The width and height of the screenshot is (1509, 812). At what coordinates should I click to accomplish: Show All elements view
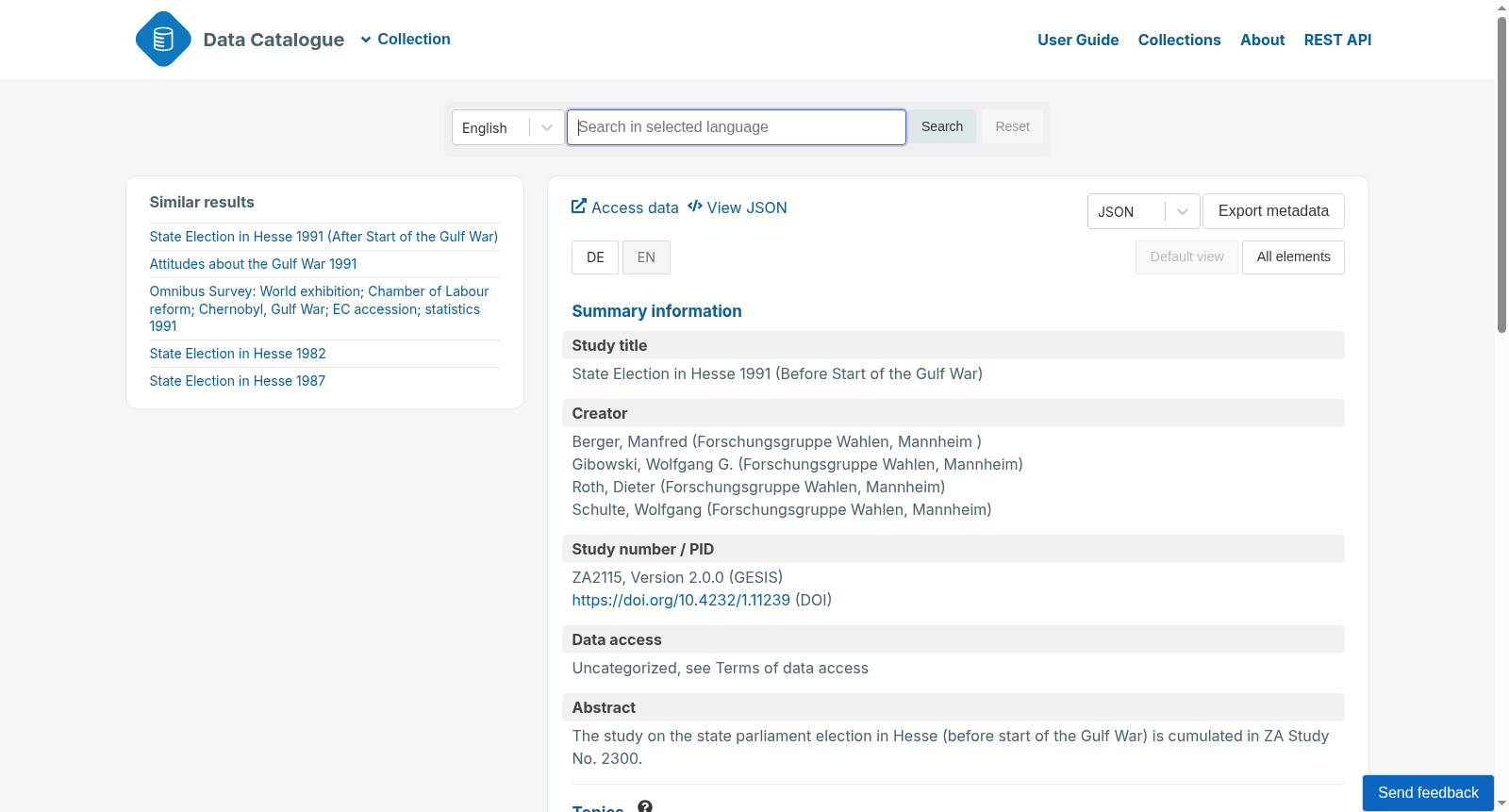[x=1293, y=257]
